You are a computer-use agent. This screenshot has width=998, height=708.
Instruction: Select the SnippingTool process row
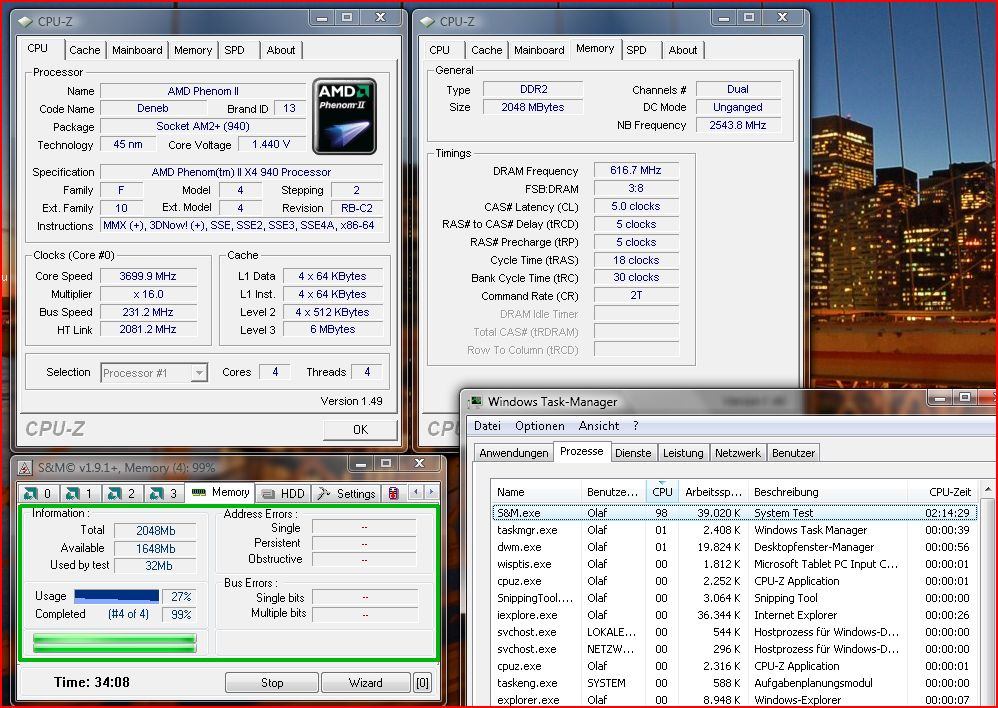734,598
